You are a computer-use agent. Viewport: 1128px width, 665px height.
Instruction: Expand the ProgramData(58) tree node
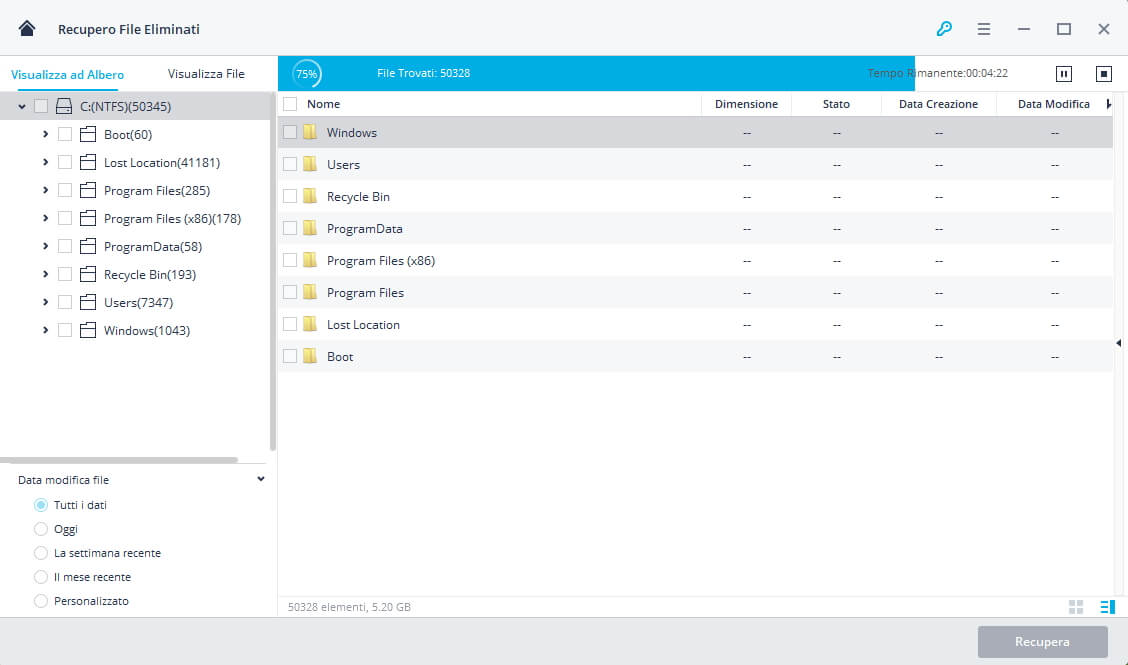[45, 247]
